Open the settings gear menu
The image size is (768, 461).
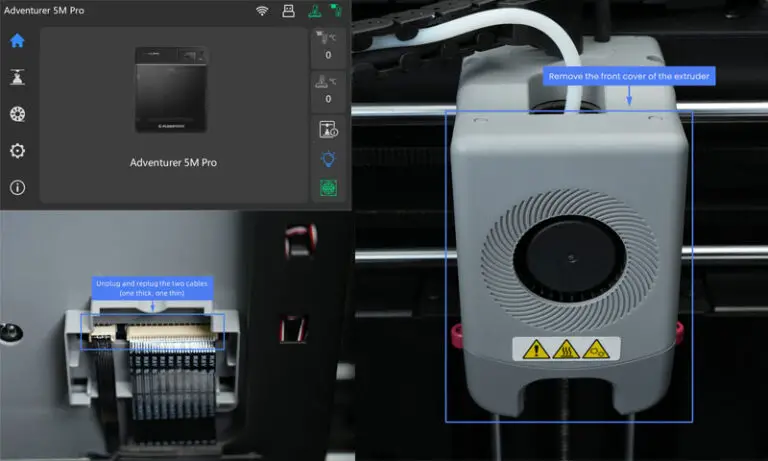(17, 151)
